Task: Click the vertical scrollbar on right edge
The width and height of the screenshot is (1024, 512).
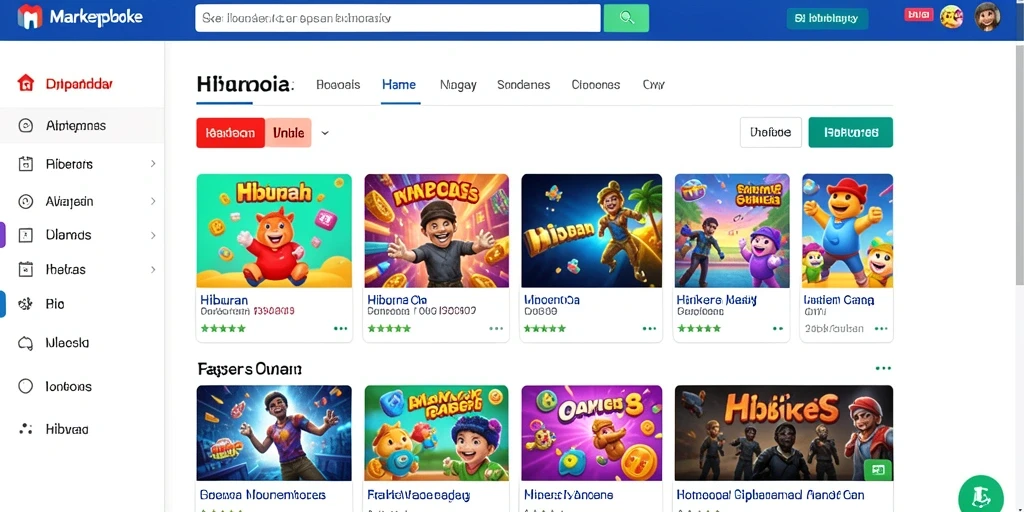Action: [1019, 163]
